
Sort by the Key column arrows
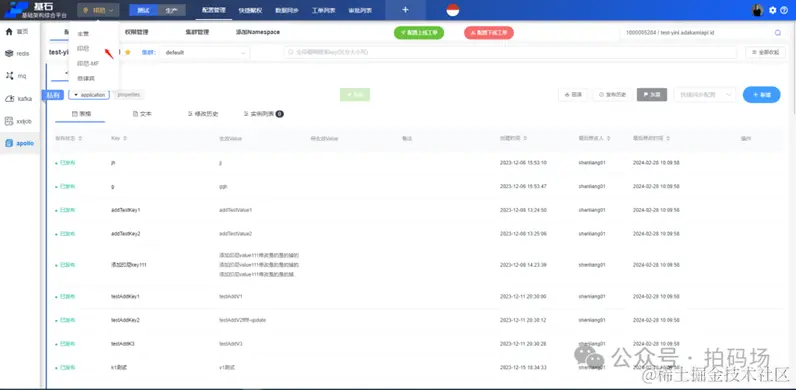[125, 138]
